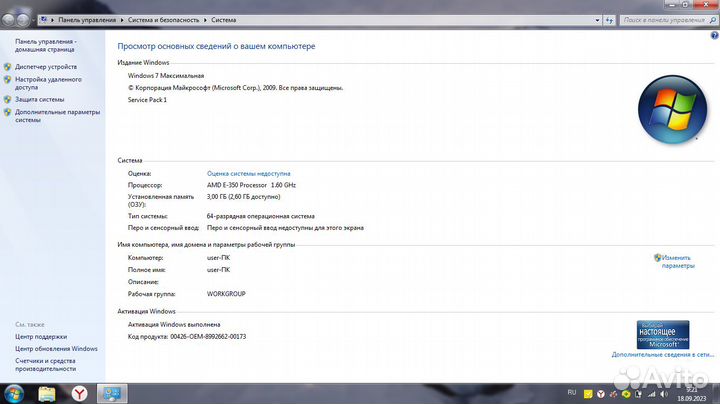Select the 3,00 ГБ memory value
Screen dimensions: 720x404
click(243, 196)
